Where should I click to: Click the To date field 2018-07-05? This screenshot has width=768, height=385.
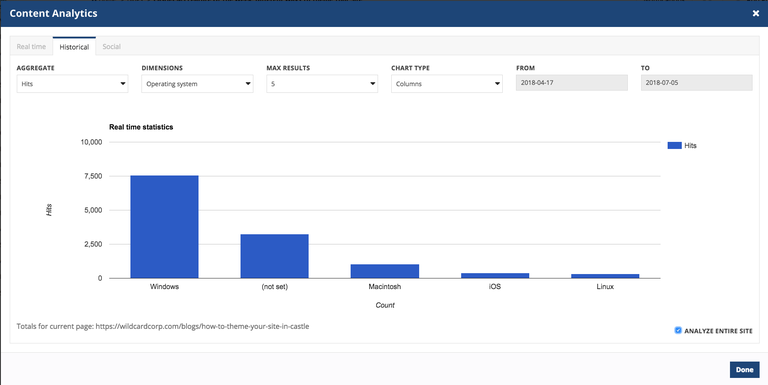(x=696, y=83)
